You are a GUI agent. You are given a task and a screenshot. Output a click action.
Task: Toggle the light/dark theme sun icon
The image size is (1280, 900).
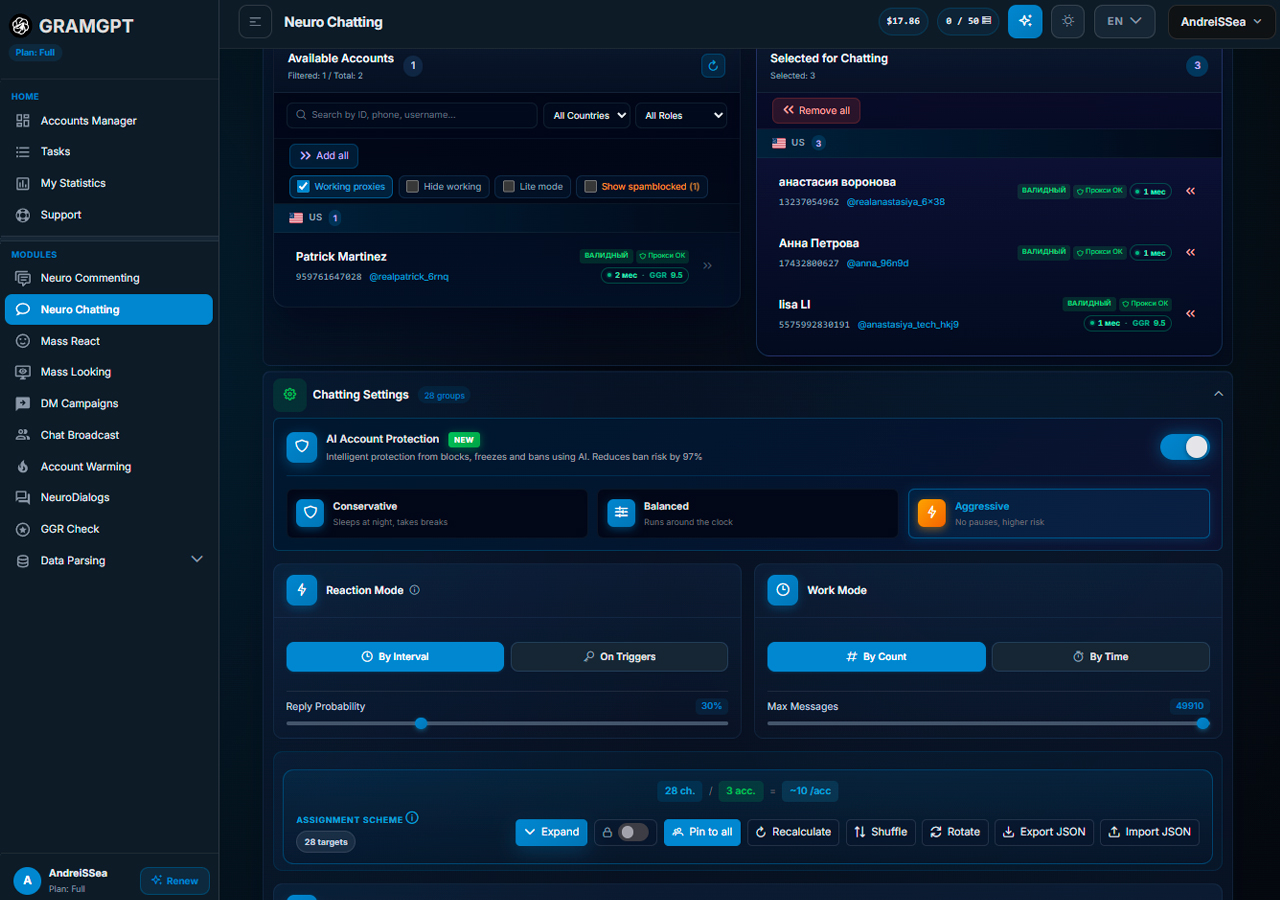(1068, 21)
